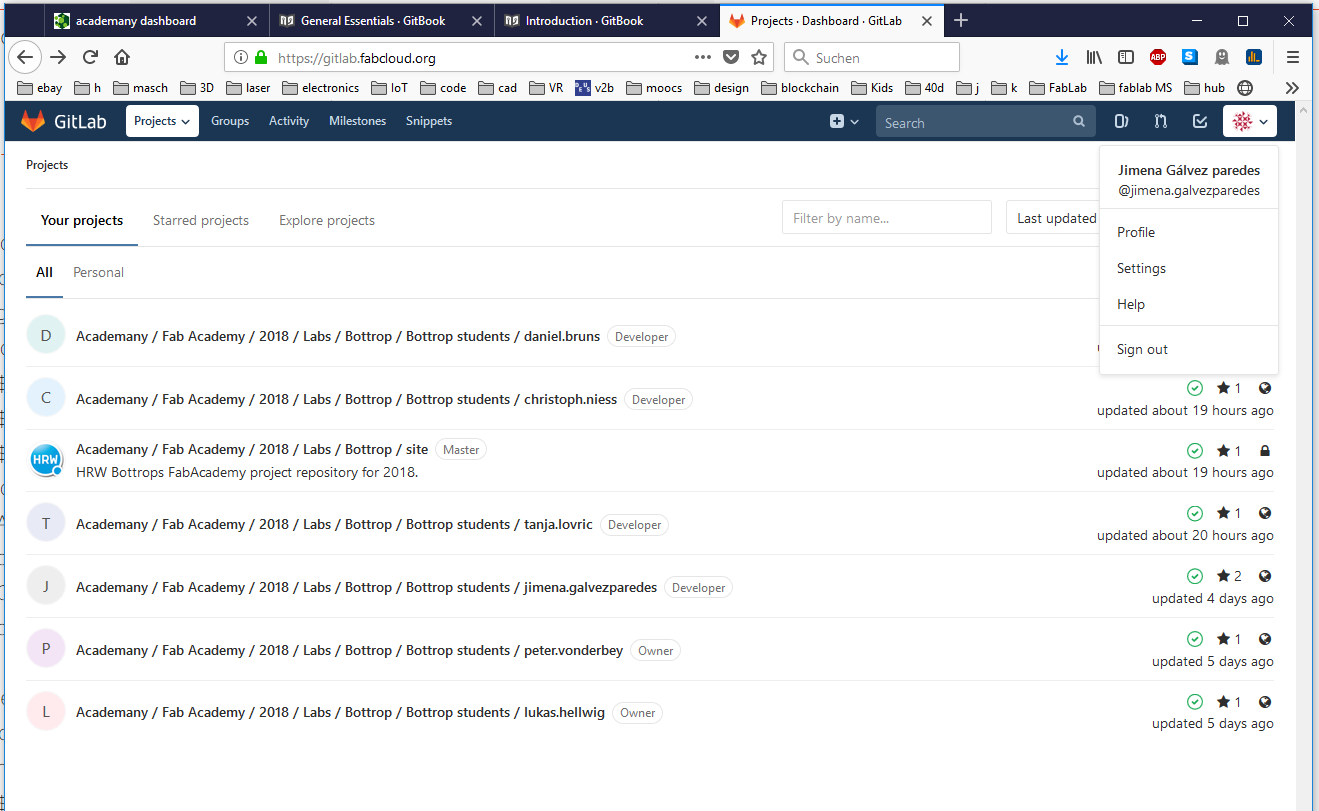Screen dimensions: 1319x811
Task: Open the Issues icon in GitLab navbar
Action: click(1122, 122)
